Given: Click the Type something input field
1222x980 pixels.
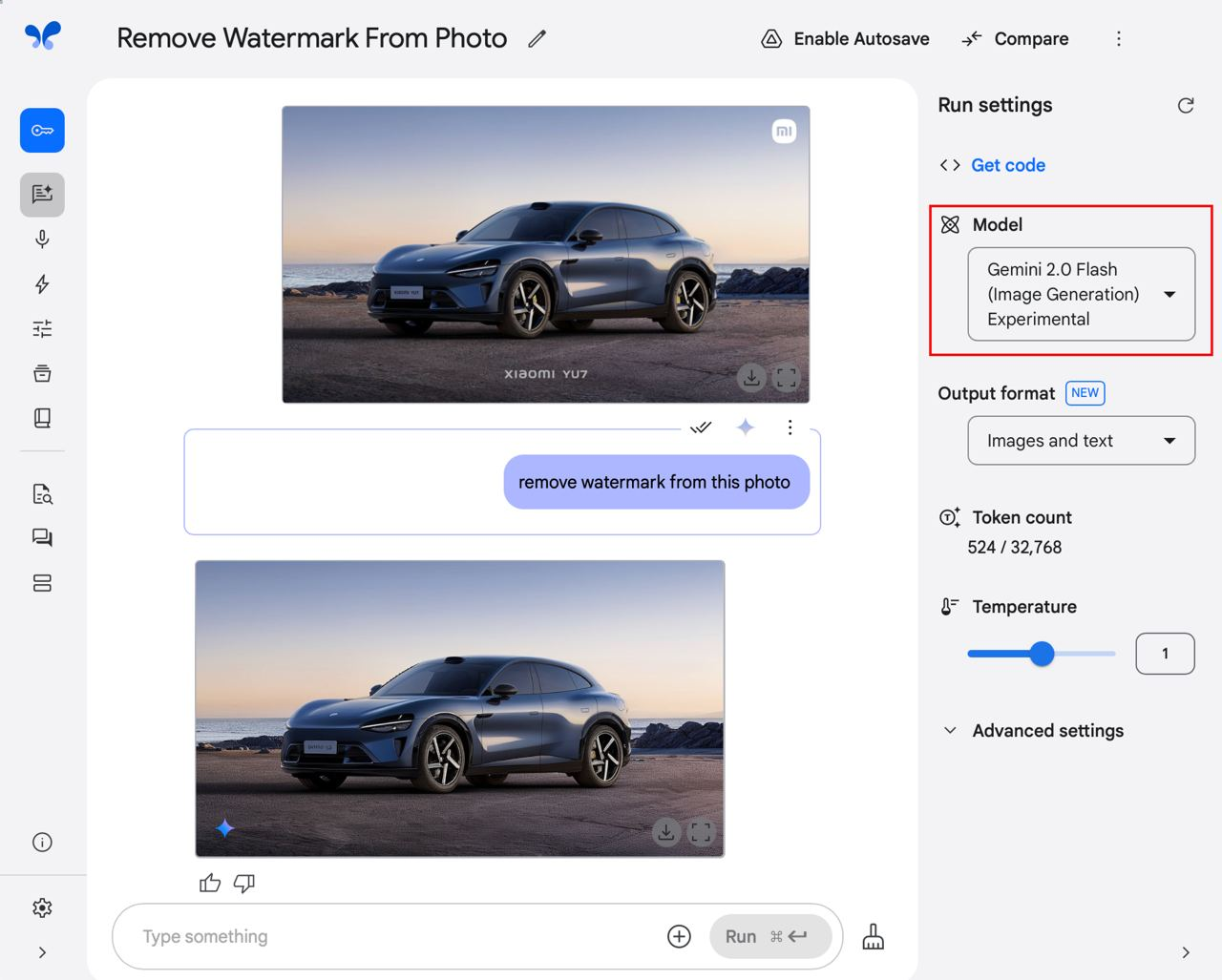Looking at the screenshot, I should tap(396, 937).
